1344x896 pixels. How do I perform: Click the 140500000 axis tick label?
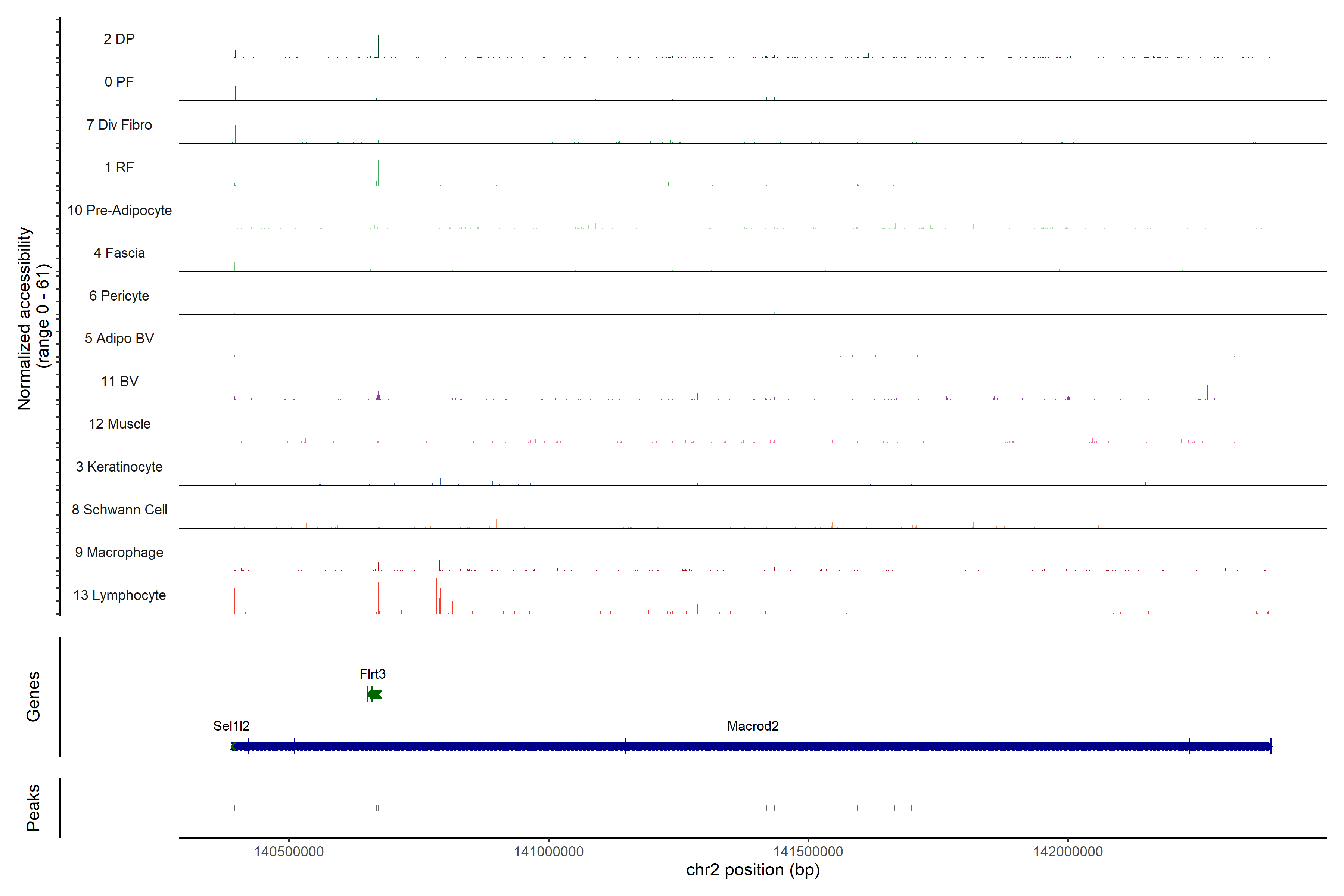click(289, 852)
